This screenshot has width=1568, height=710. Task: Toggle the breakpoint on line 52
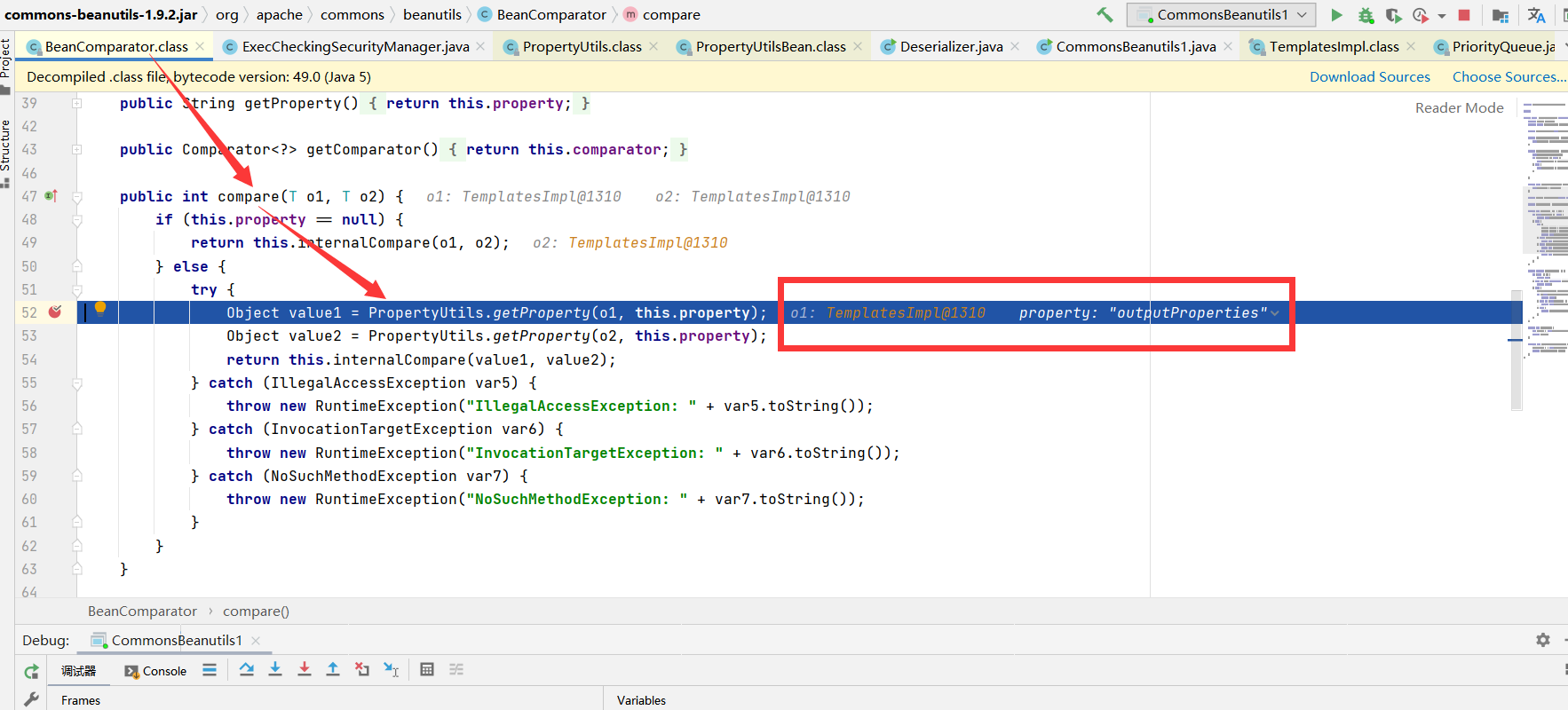pos(55,312)
